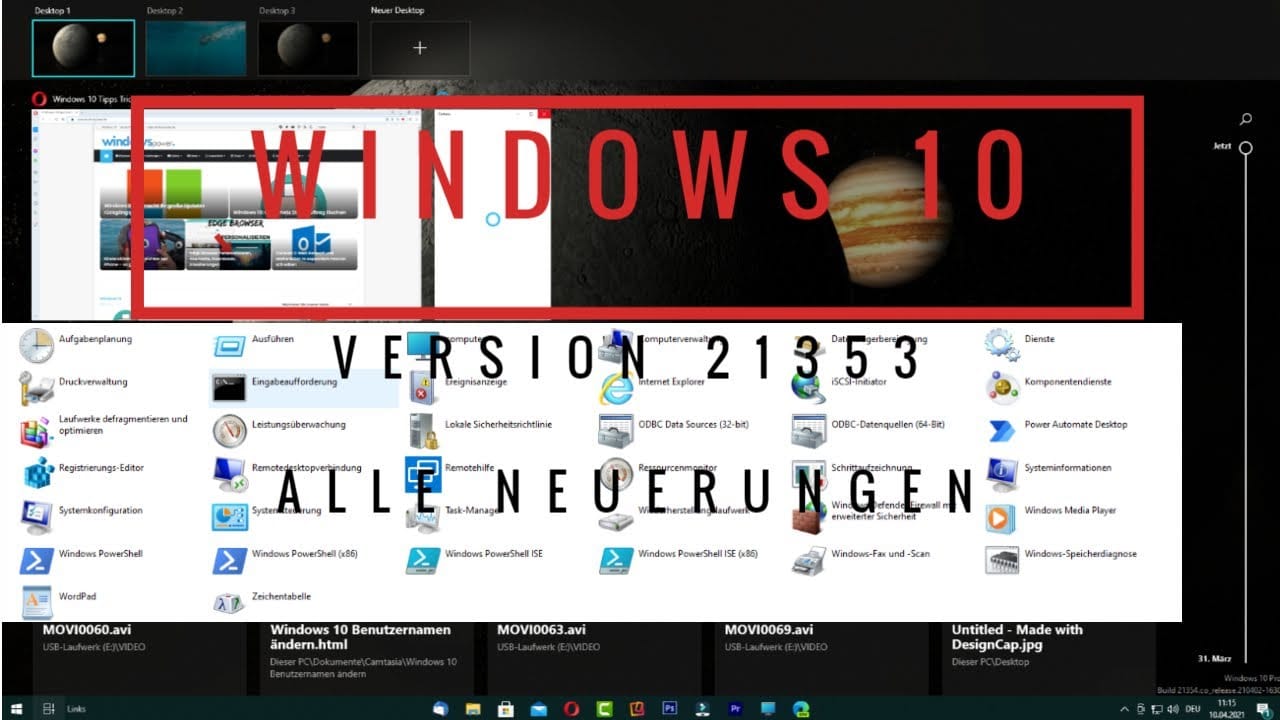Open Systeminformationen
Image resolution: width=1280 pixels, height=720 pixels.
(x=1049, y=472)
